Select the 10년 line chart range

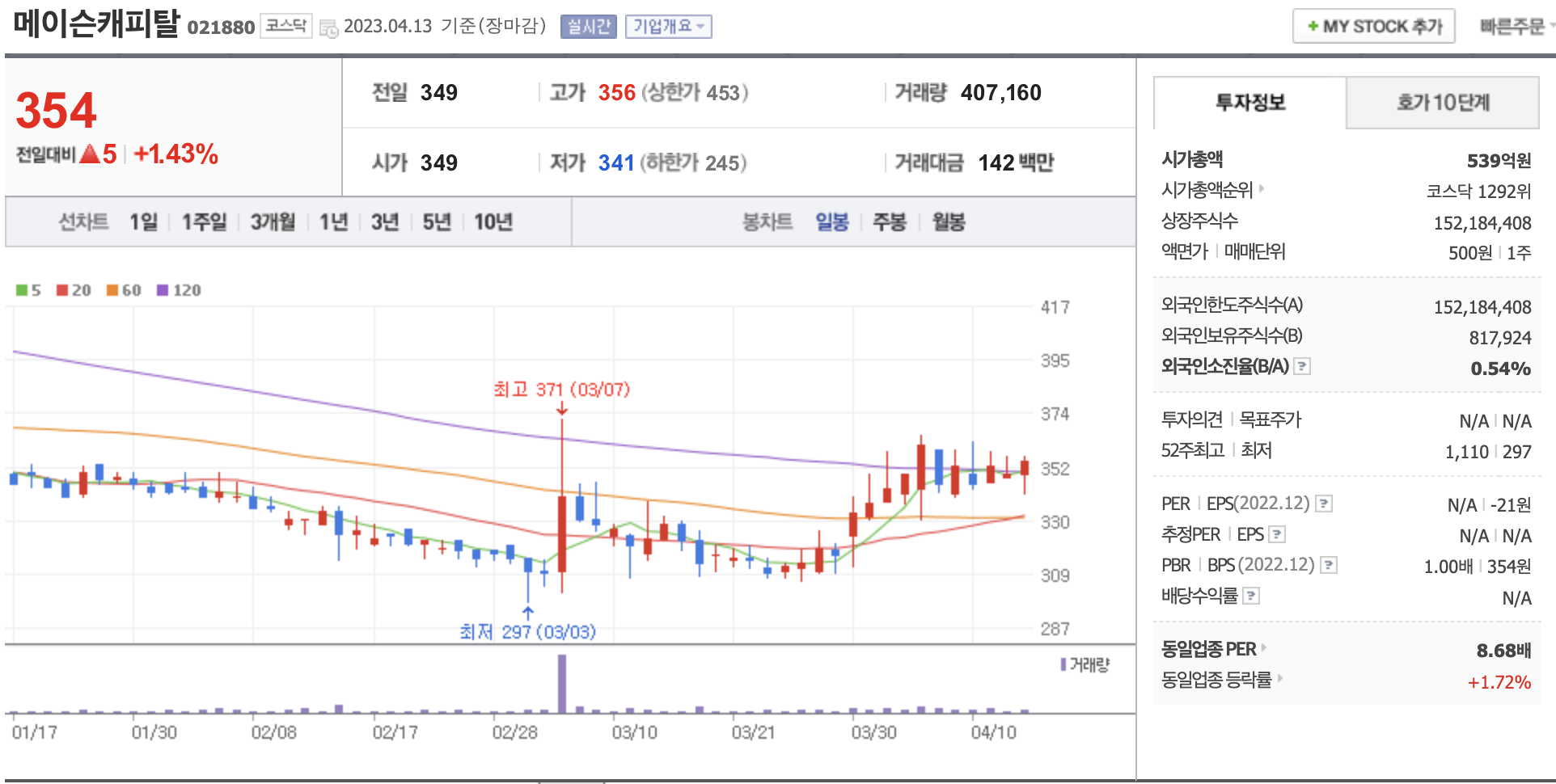pos(493,221)
